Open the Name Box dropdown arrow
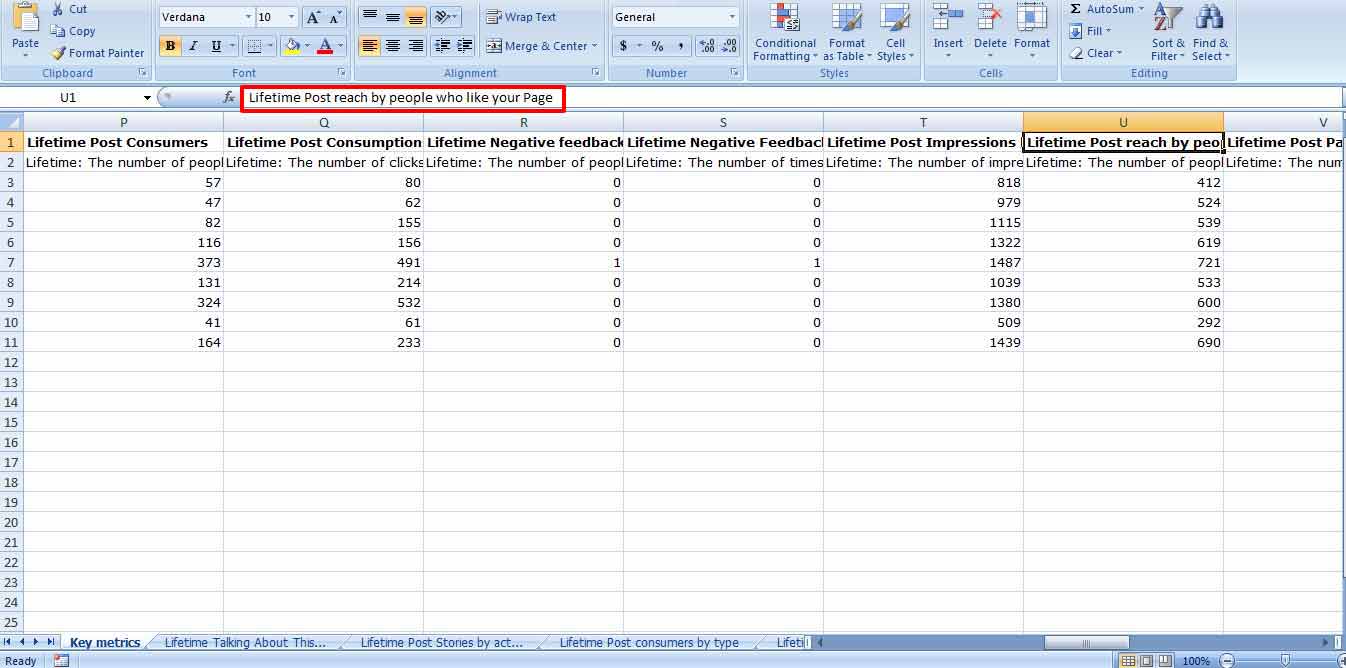The height and width of the screenshot is (668, 1346). [147, 97]
